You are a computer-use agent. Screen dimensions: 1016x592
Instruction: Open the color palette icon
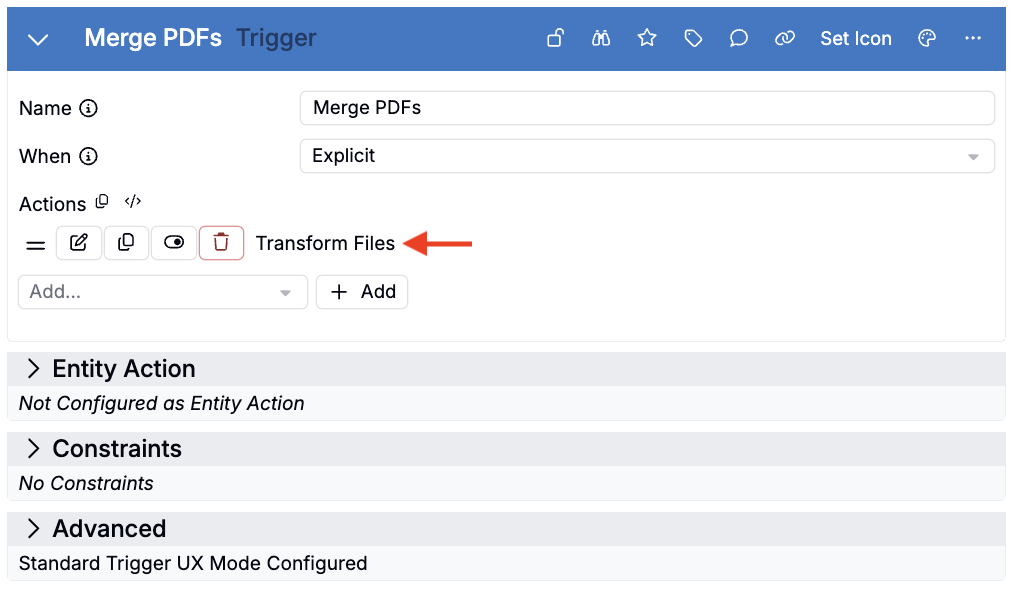pyautogui.click(x=927, y=39)
